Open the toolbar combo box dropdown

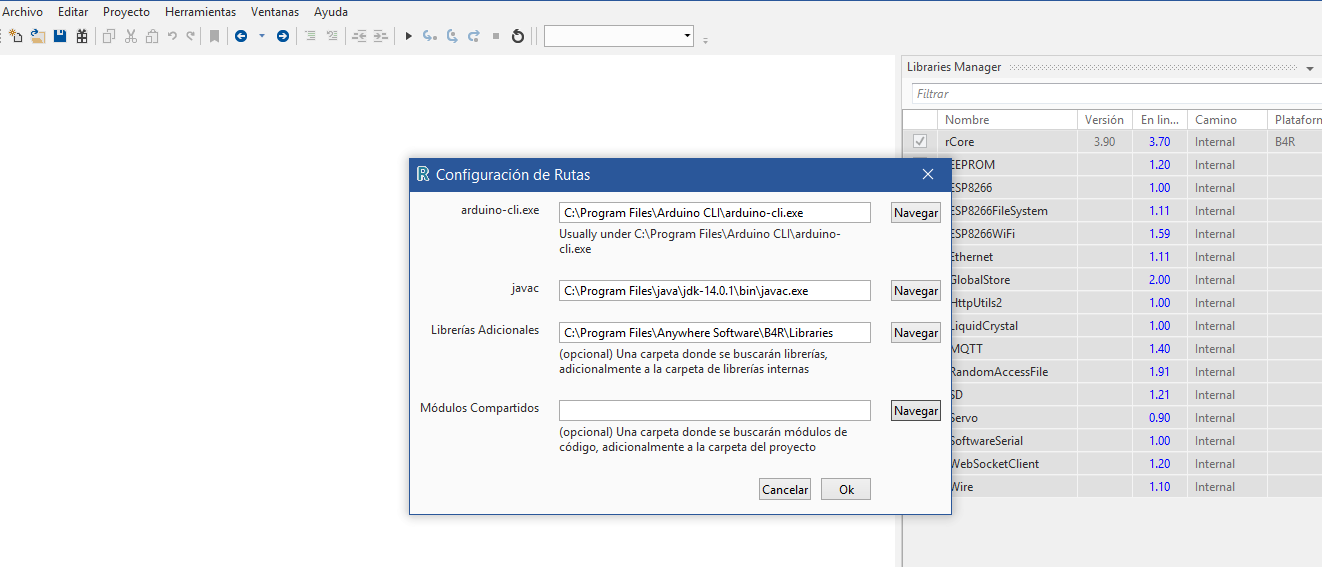(687, 36)
